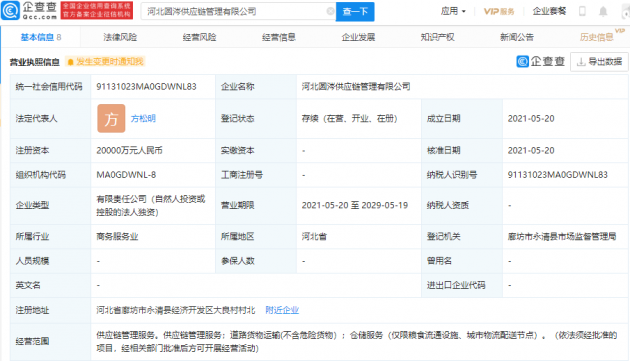Viewport: 630px width, 361px height.
Task: Switch to 历史信息 tab
Action: point(596,37)
